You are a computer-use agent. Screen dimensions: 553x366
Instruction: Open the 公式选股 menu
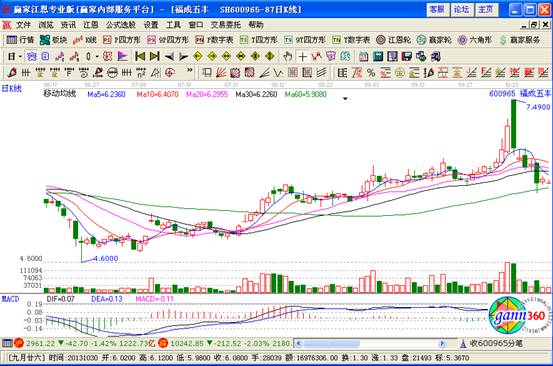121,25
